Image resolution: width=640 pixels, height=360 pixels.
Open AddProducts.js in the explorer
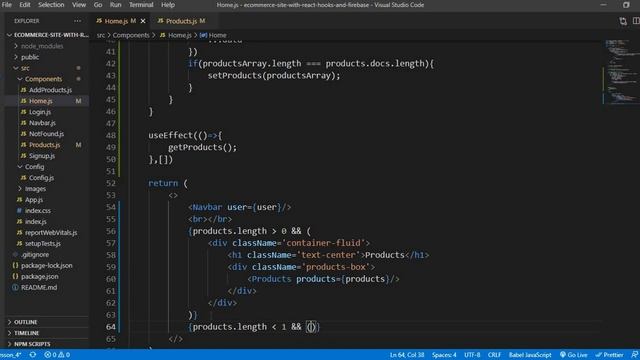click(50, 90)
